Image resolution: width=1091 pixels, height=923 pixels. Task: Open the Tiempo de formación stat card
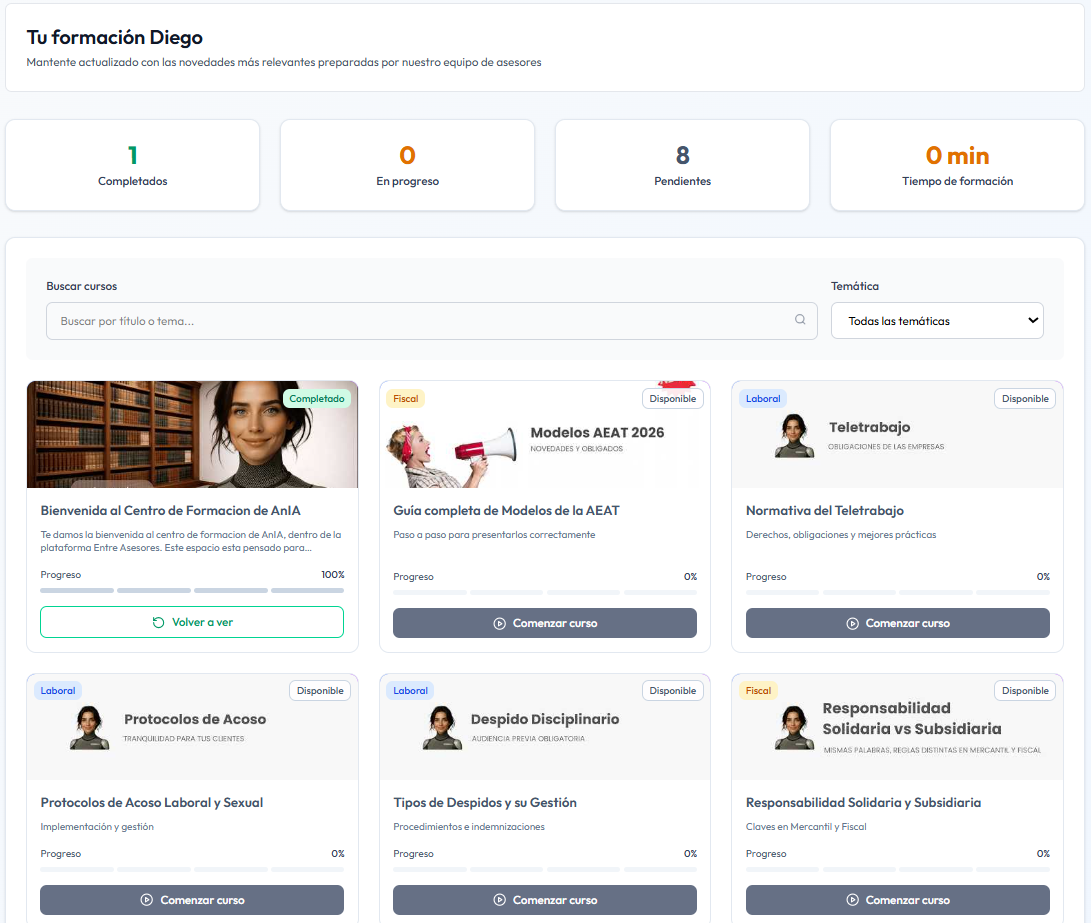tap(957, 166)
